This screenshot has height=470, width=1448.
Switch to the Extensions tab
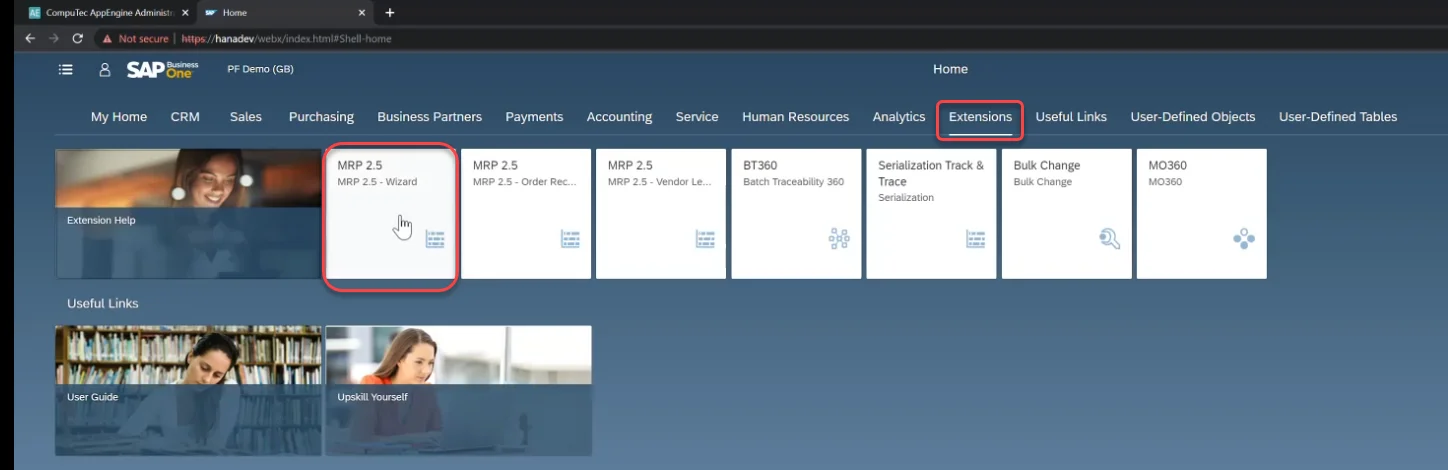click(x=980, y=117)
